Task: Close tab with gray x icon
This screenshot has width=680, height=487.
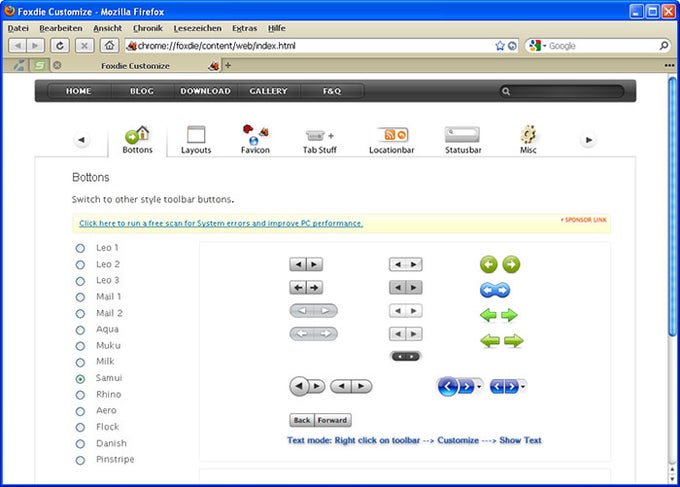Action: [57, 65]
